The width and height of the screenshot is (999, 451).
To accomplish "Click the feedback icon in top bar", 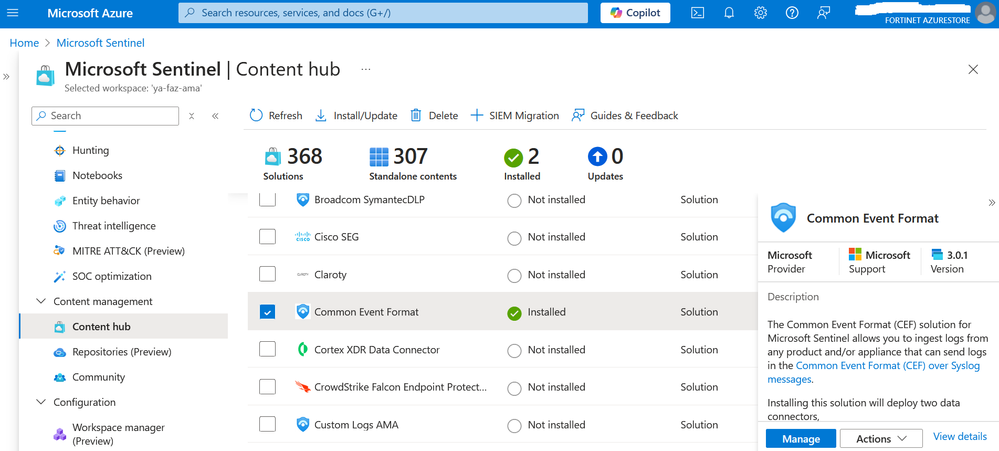I will [824, 13].
